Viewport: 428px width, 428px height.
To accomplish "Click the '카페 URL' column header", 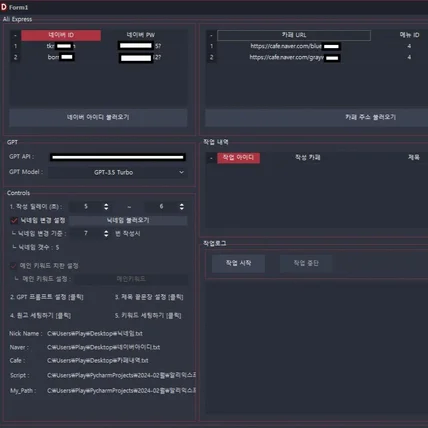I will pyautogui.click(x=294, y=35).
